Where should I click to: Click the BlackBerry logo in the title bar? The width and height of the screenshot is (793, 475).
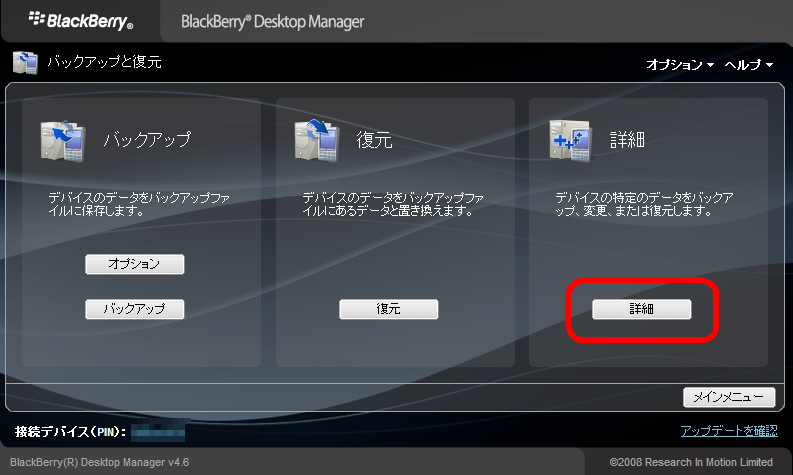(81, 20)
